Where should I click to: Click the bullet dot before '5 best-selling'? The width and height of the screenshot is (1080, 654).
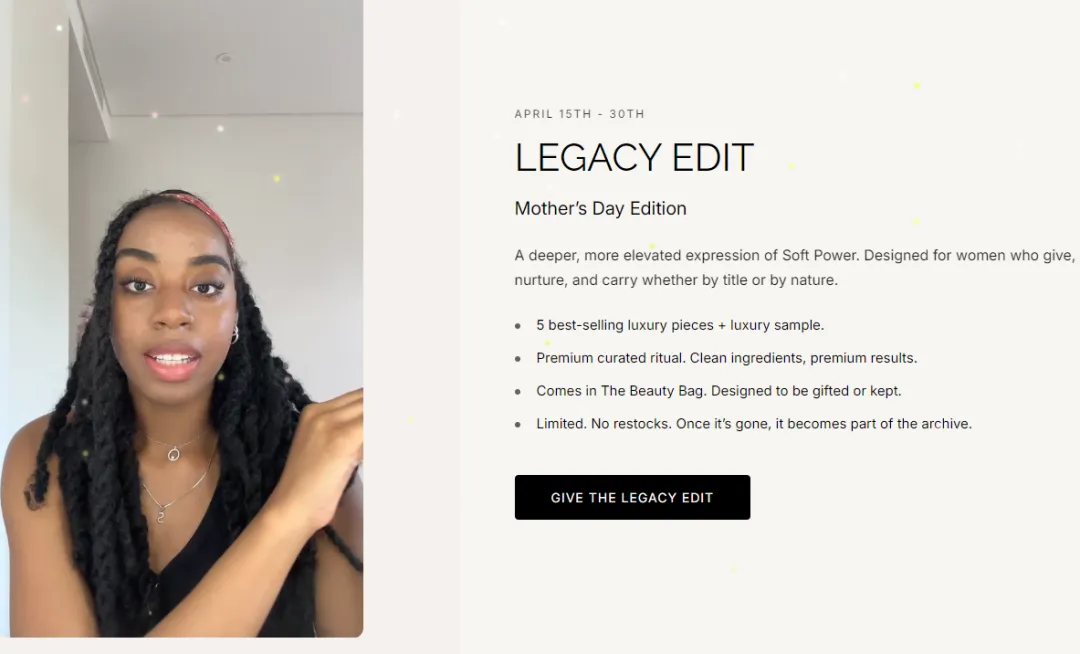(518, 326)
